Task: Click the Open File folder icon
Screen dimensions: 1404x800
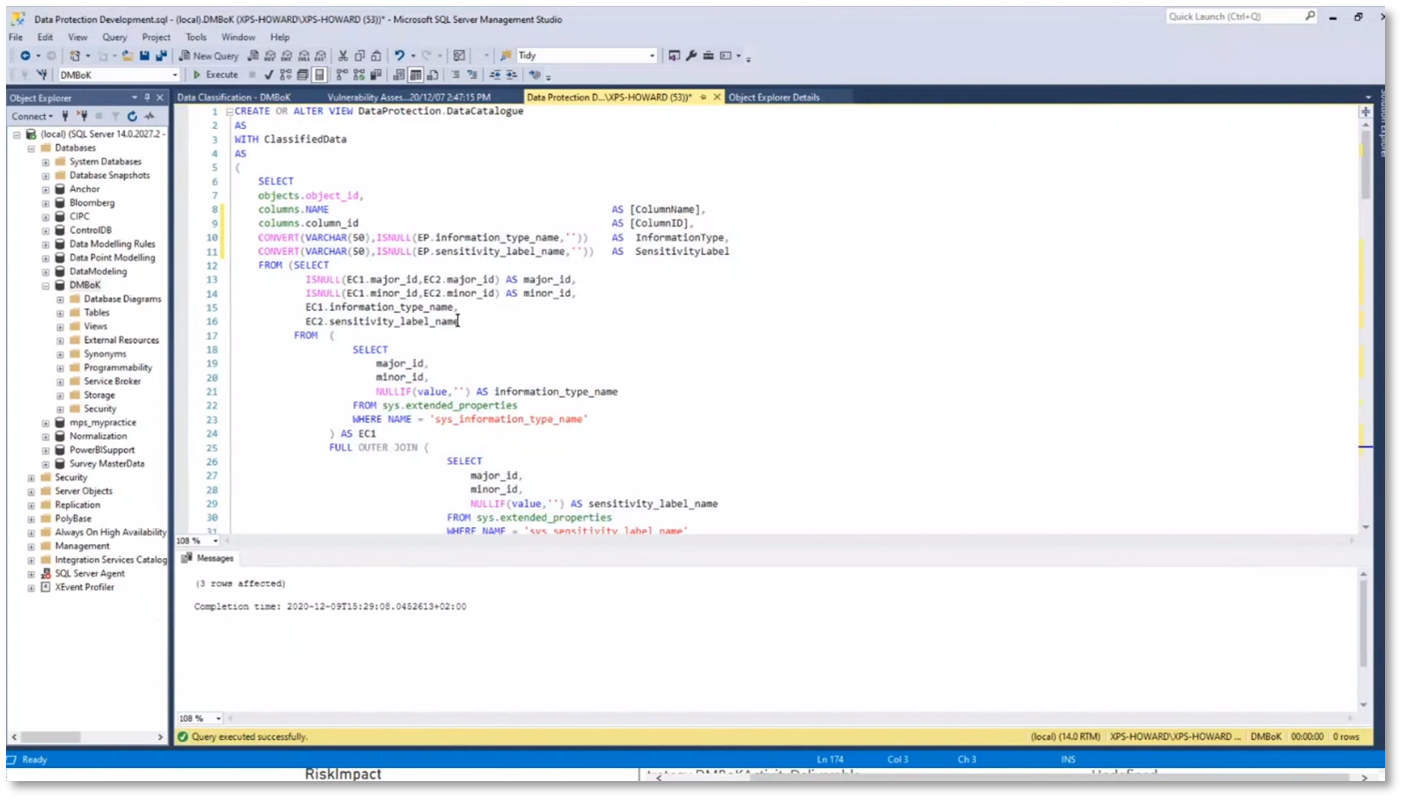Action: point(128,56)
